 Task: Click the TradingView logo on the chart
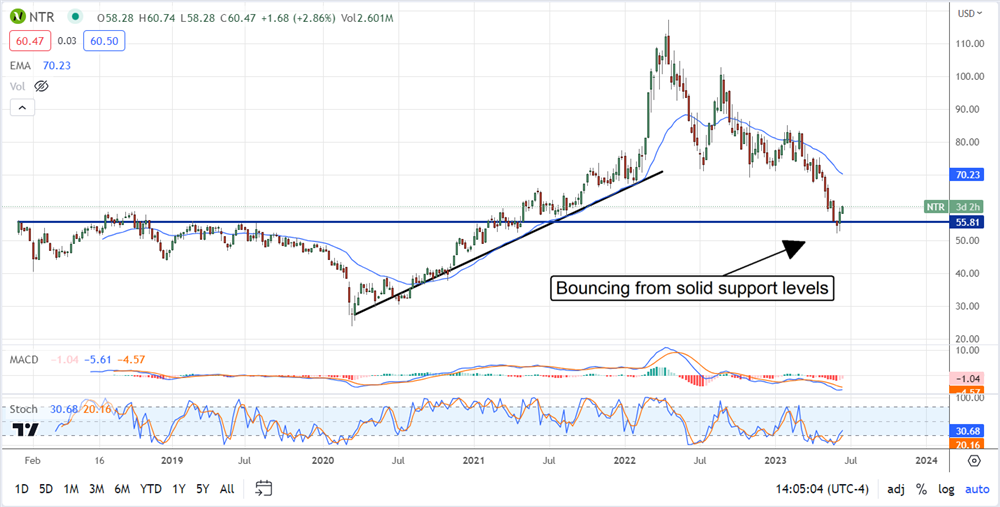[27, 430]
